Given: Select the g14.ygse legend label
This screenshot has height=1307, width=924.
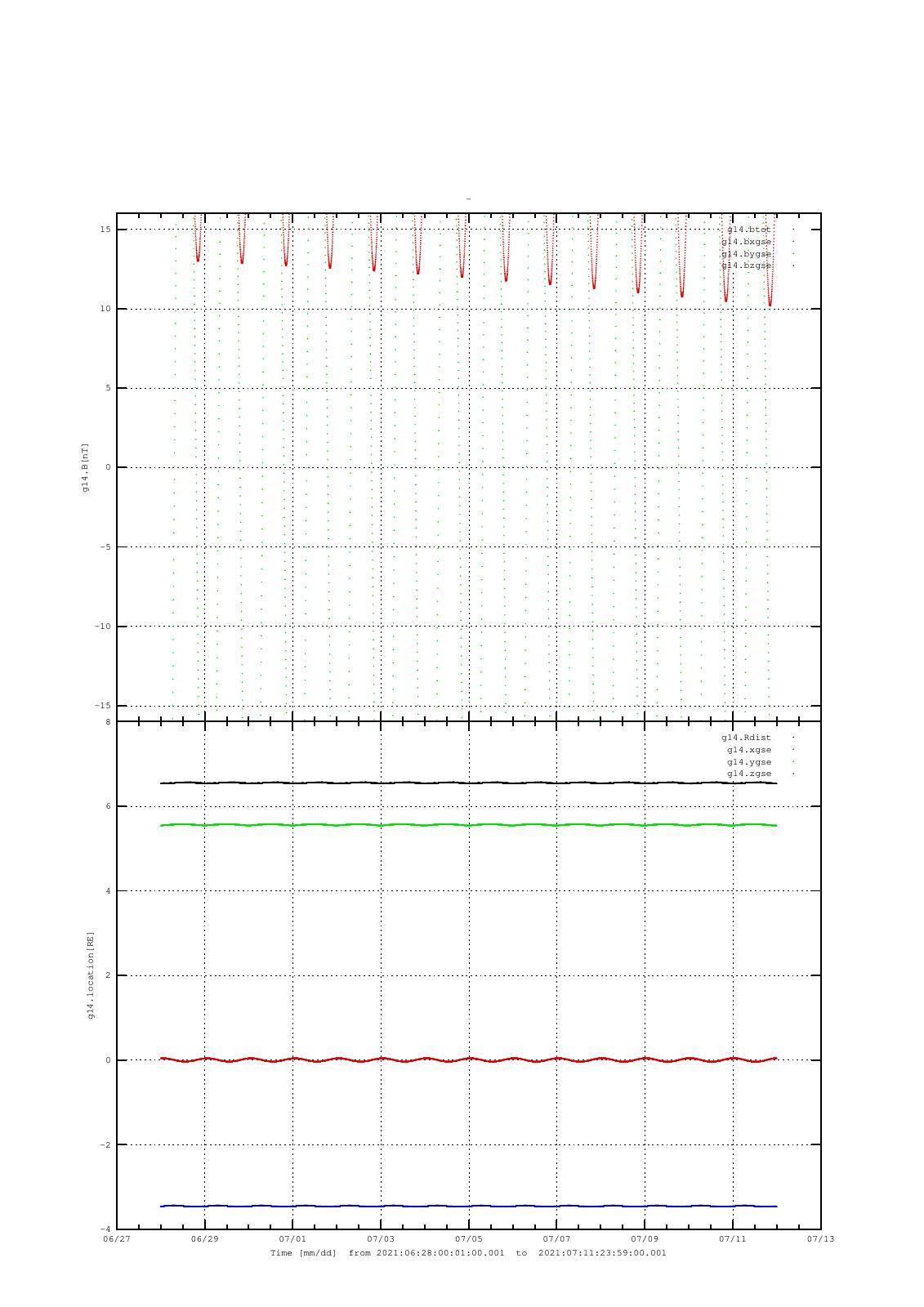Looking at the screenshot, I should [749, 762].
